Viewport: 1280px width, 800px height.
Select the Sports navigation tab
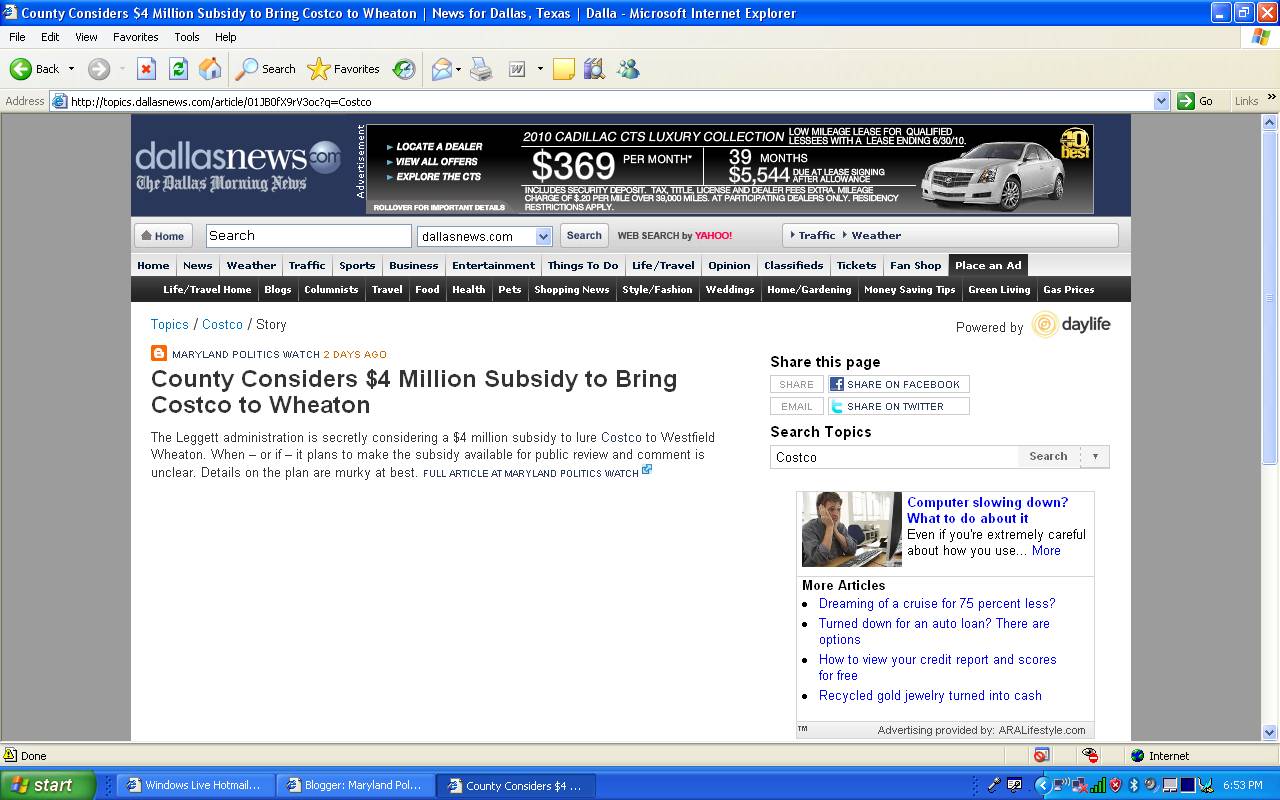tap(357, 266)
